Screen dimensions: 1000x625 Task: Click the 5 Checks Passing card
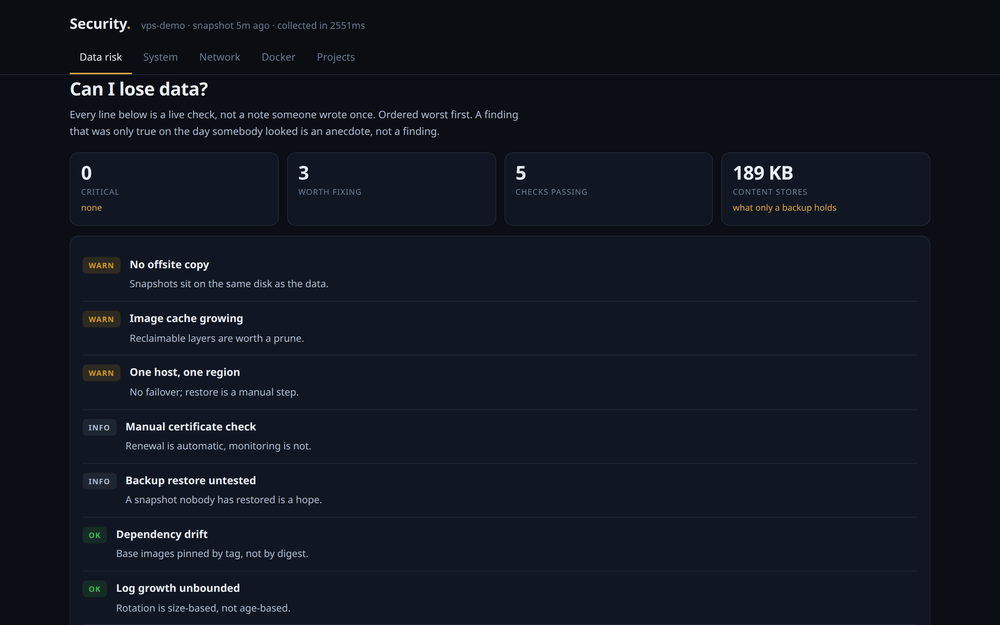(x=608, y=189)
